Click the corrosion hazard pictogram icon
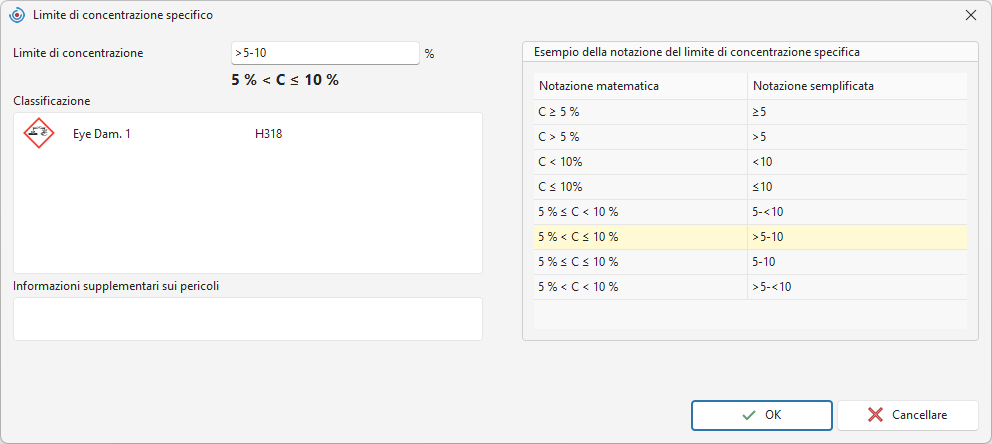Screen dimensions: 992x444 [39, 133]
